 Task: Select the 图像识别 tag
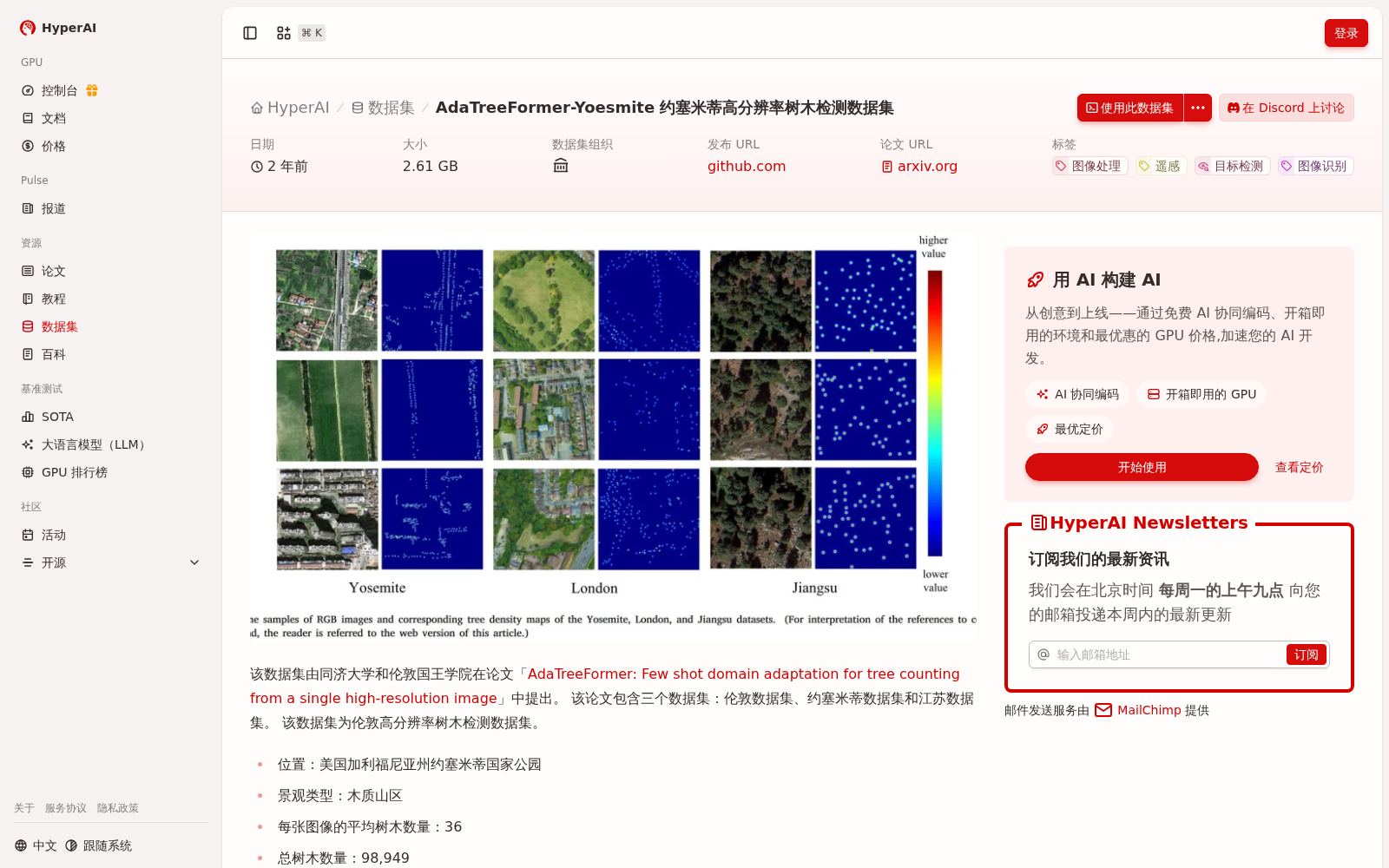(x=1315, y=166)
